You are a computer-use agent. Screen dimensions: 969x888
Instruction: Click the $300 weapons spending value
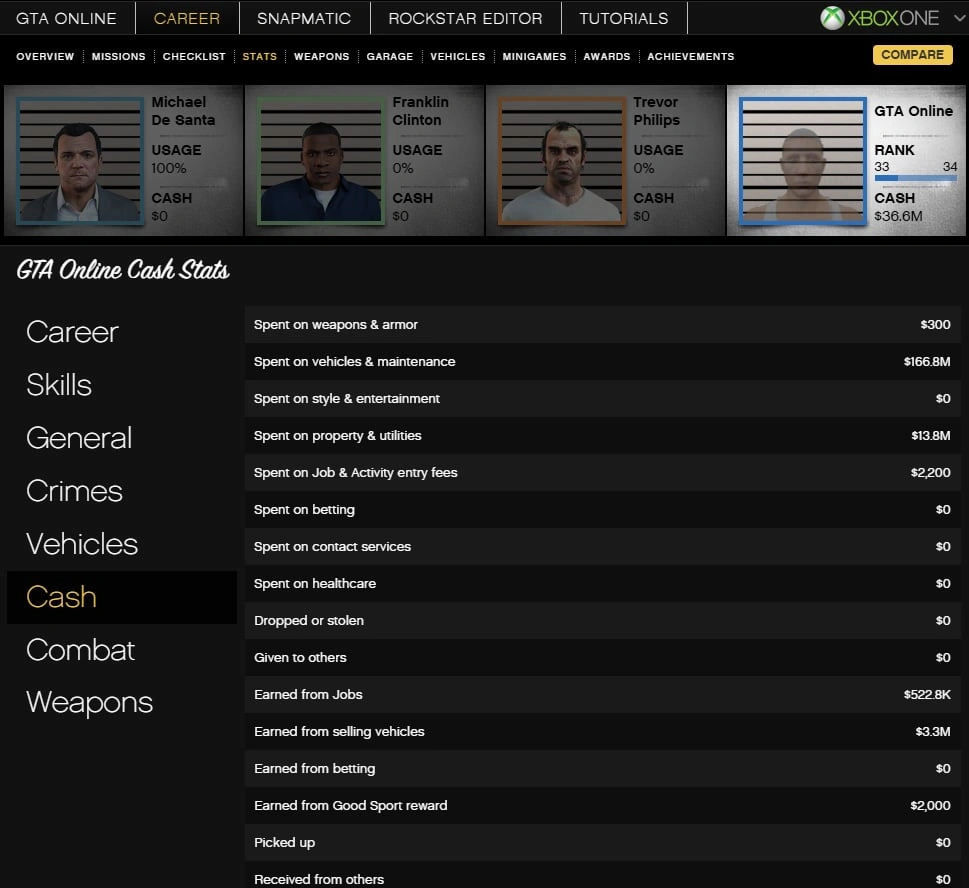pos(936,324)
